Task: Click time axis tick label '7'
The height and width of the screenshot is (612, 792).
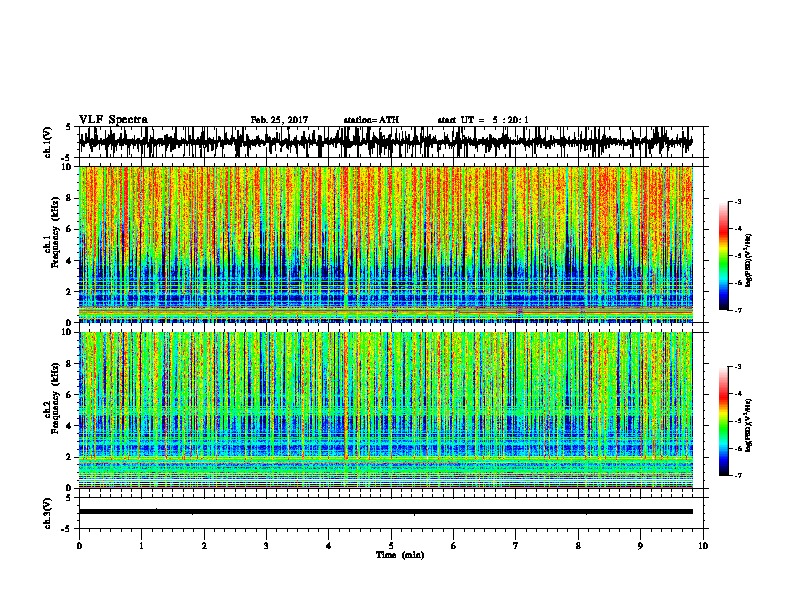Action: pyautogui.click(x=516, y=546)
